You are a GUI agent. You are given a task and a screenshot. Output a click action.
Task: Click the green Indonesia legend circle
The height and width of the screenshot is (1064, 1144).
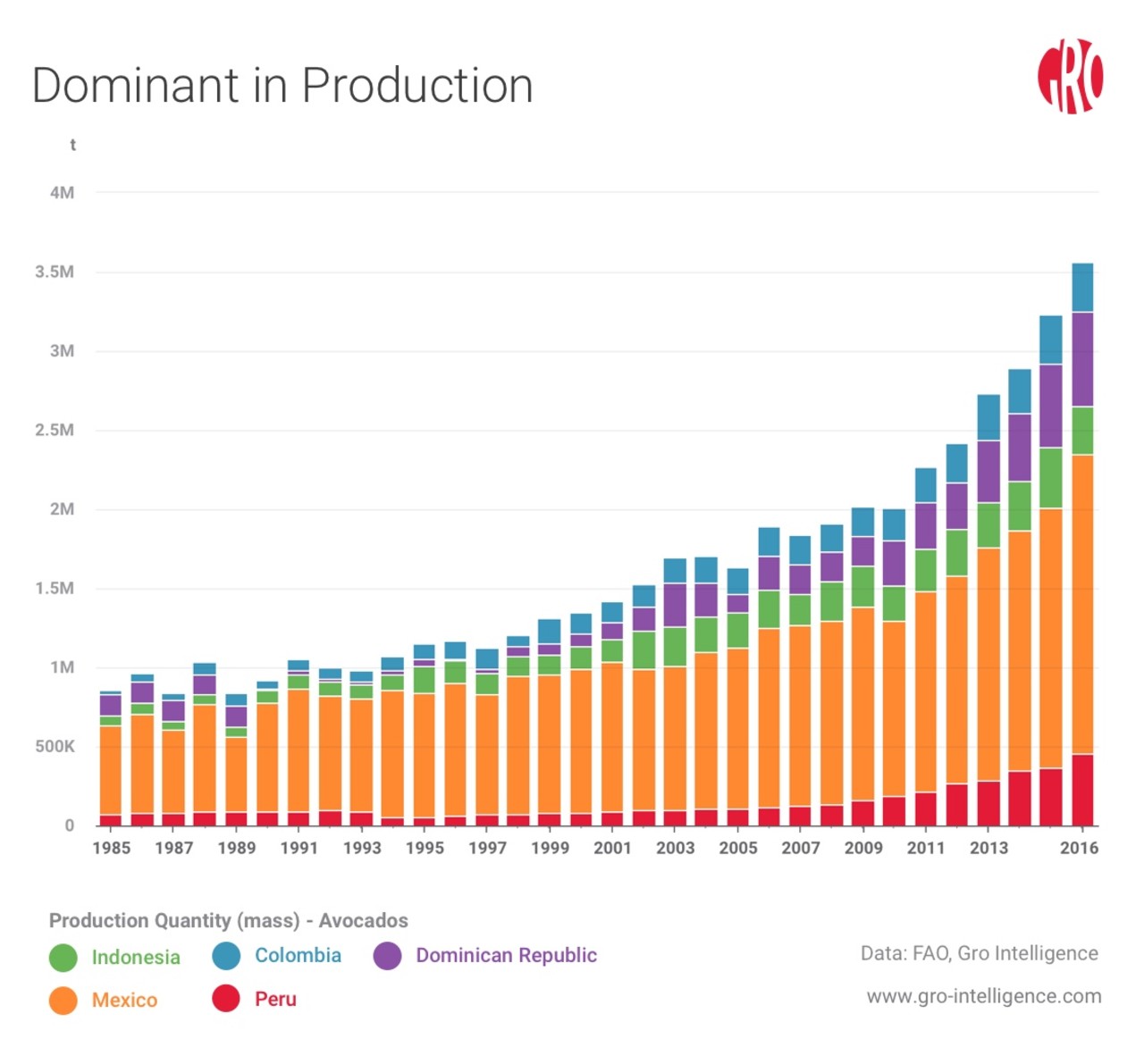click(63, 957)
